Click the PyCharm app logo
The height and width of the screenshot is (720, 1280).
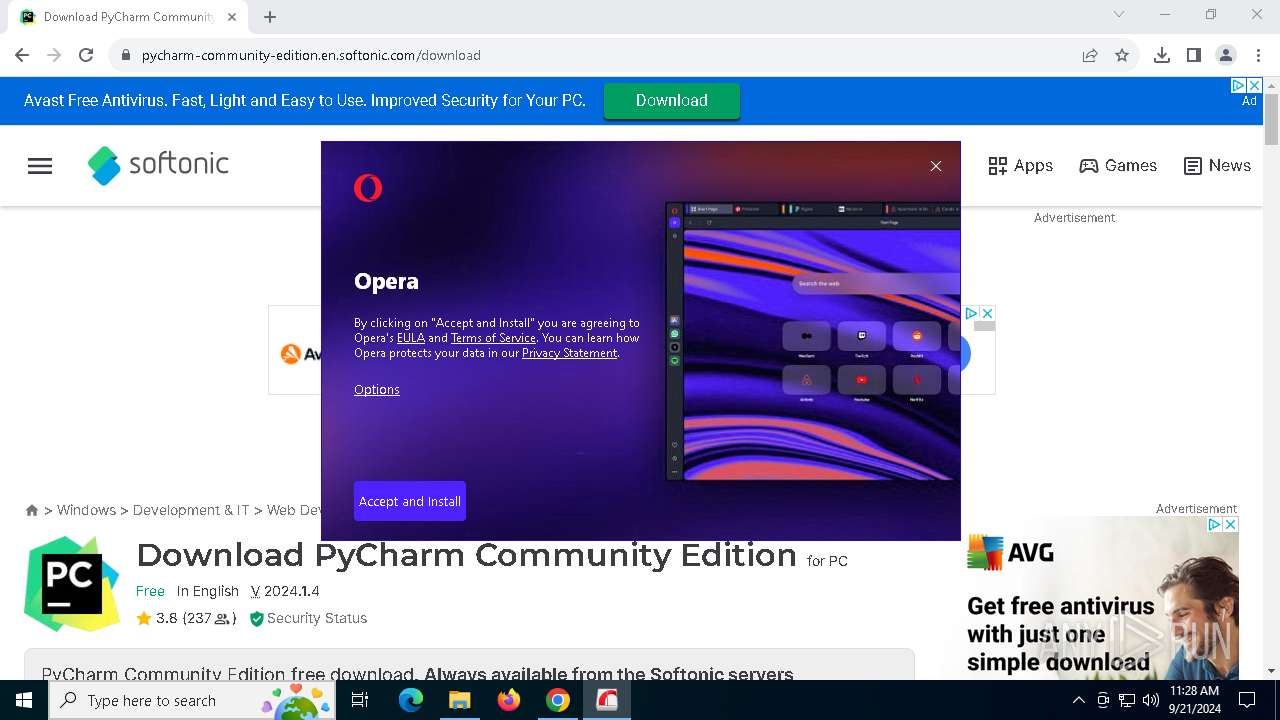pos(72,584)
